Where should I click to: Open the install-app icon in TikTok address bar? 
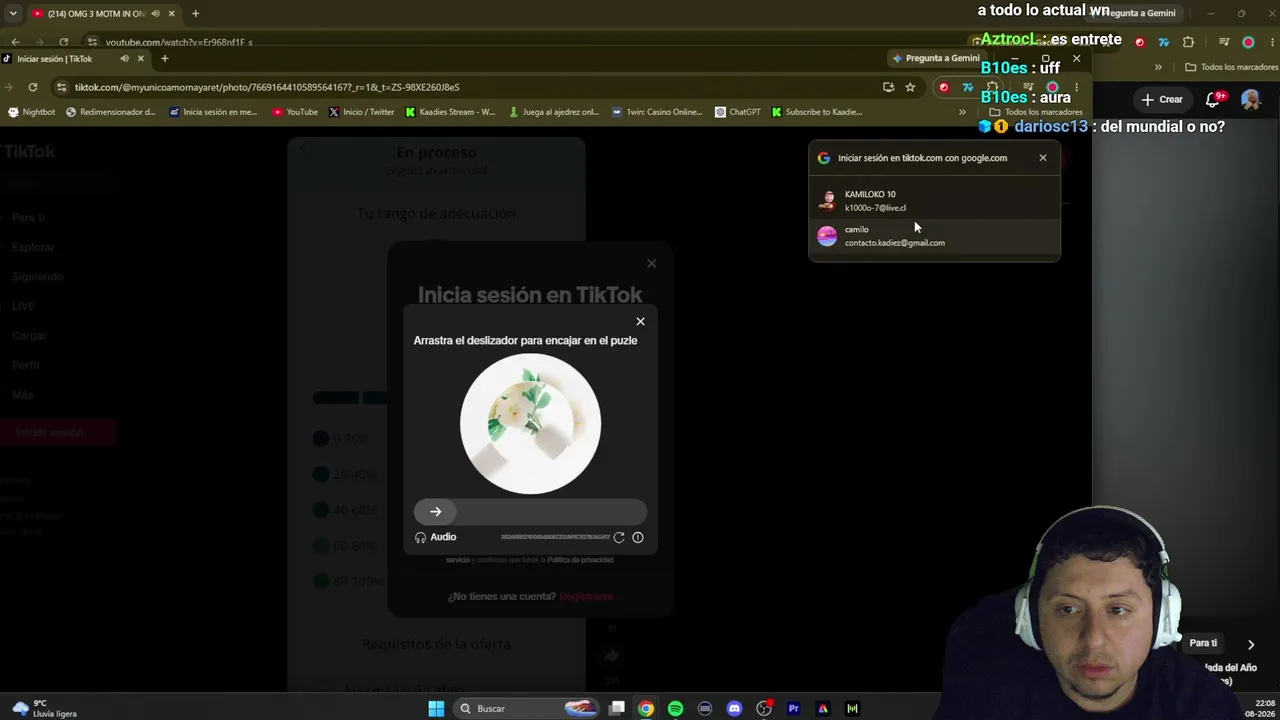click(888, 87)
